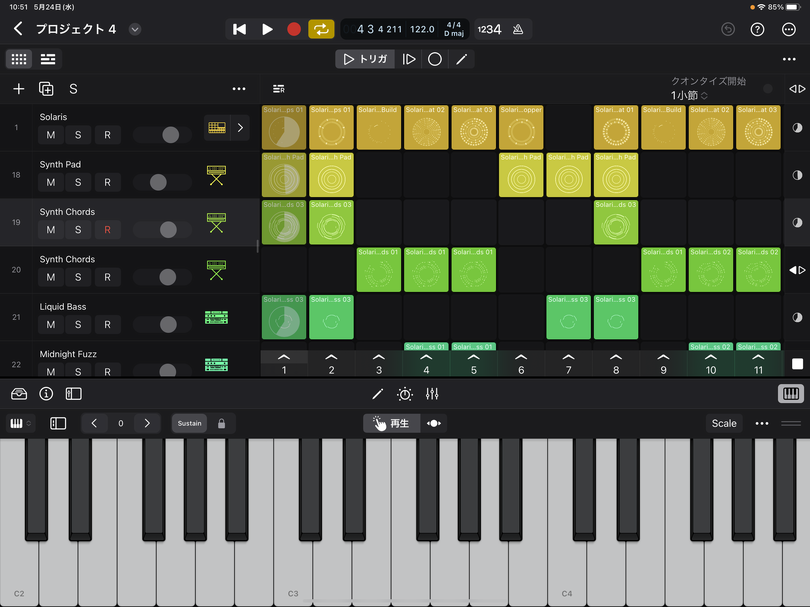810x607 pixels.
Task: Choose play surface type dropdown
Action: pyautogui.click(x=21, y=424)
